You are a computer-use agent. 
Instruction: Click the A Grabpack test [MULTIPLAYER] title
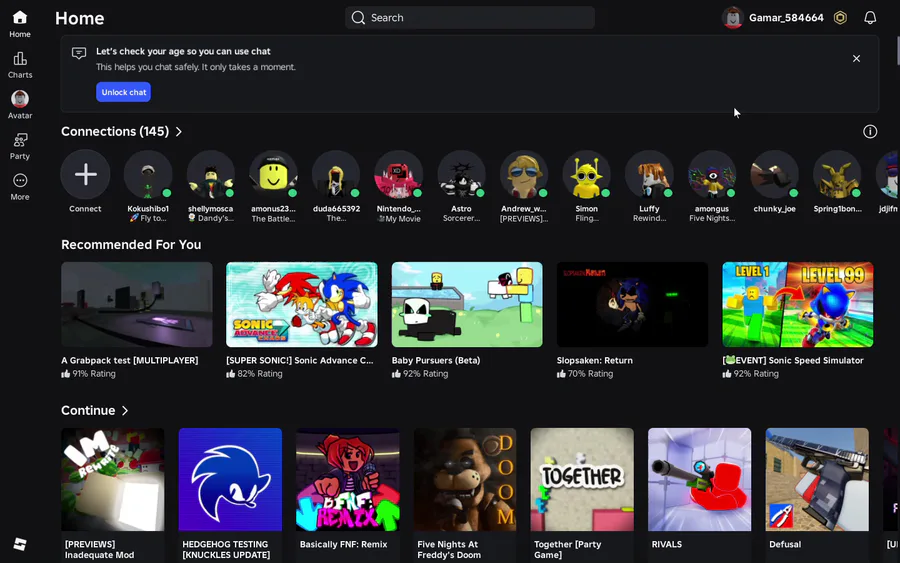[130, 360]
